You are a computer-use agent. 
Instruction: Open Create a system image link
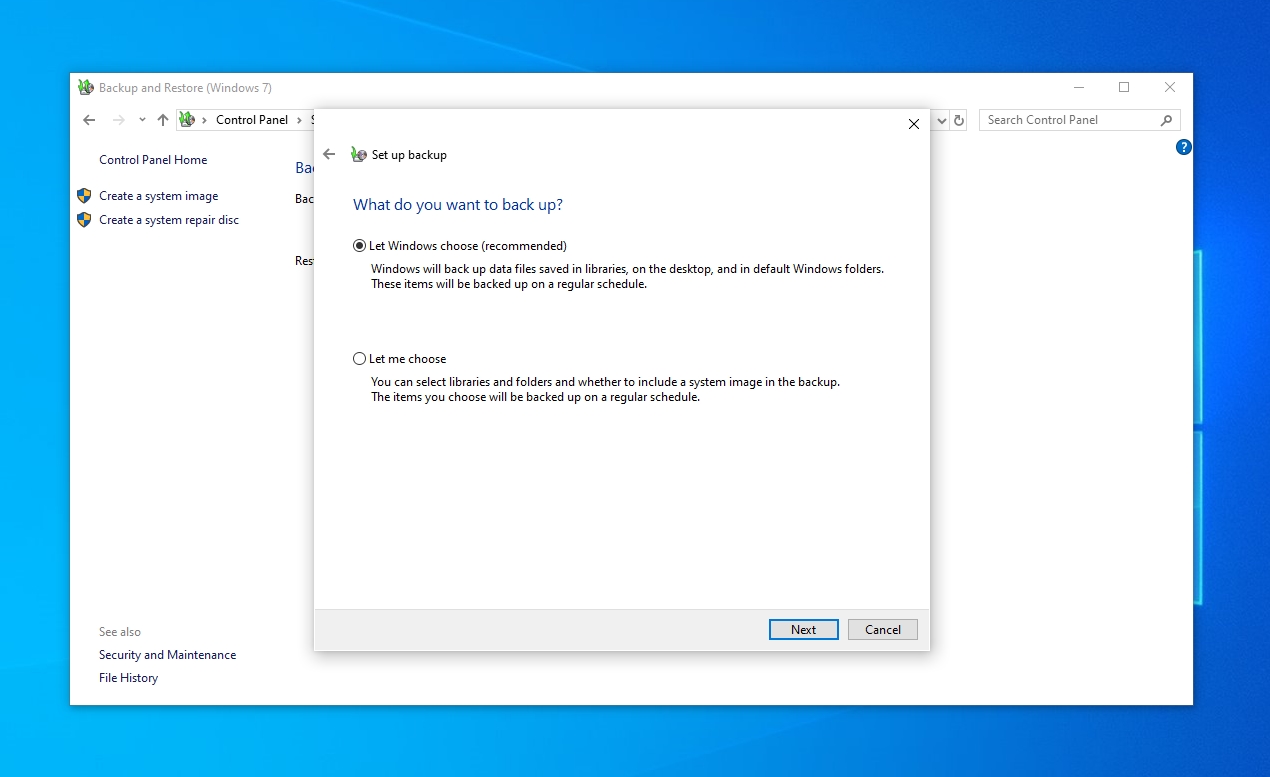click(158, 196)
